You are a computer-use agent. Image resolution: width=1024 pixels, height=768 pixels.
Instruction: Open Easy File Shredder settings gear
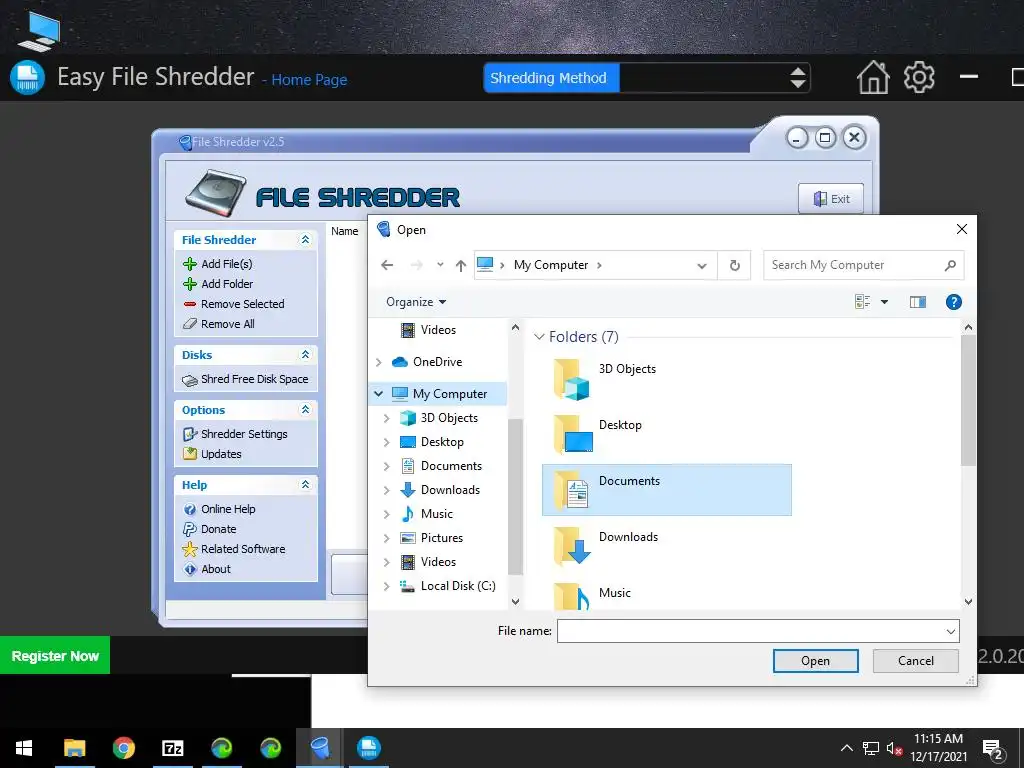(919, 78)
